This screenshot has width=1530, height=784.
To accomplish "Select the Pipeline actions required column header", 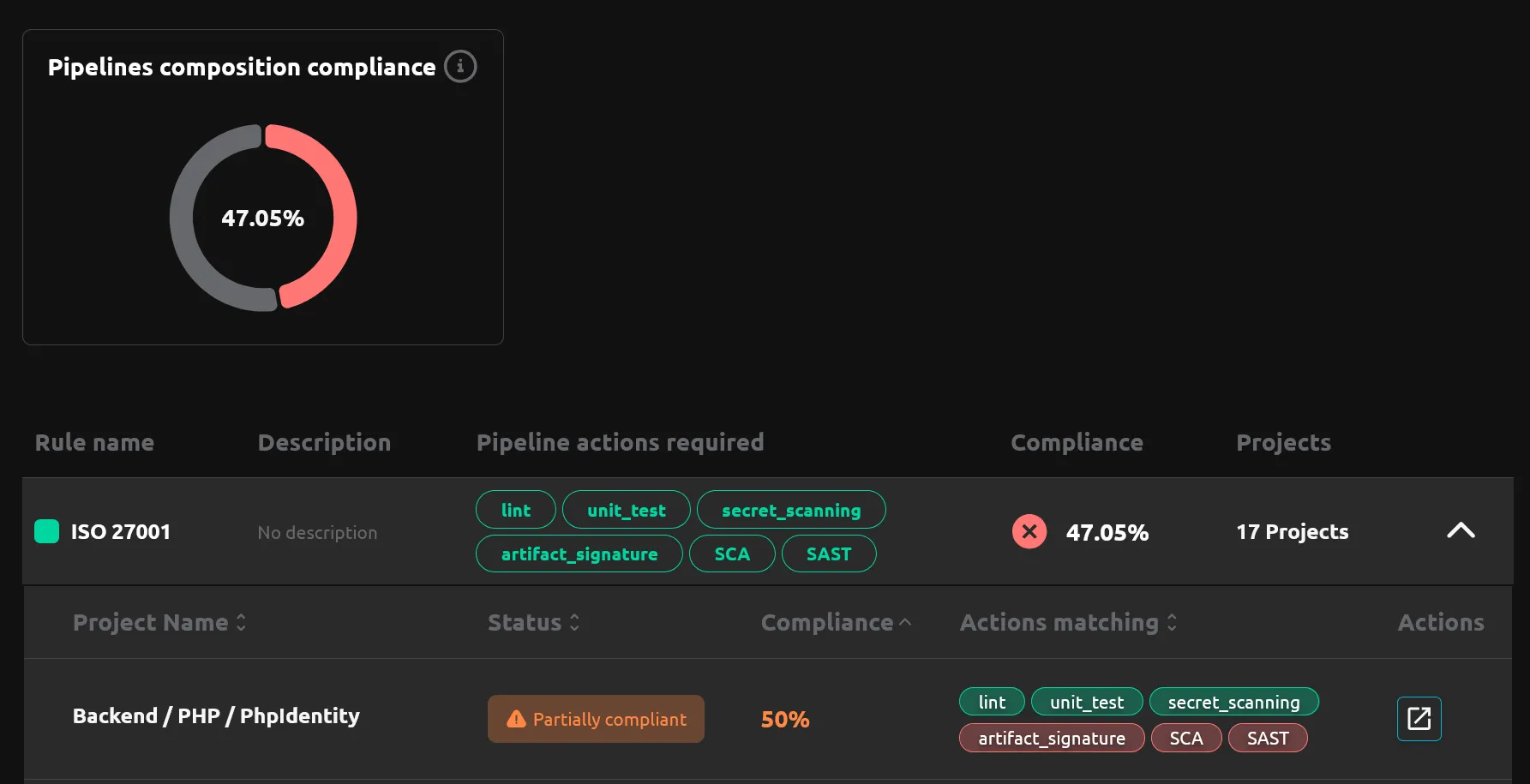I will (x=620, y=442).
